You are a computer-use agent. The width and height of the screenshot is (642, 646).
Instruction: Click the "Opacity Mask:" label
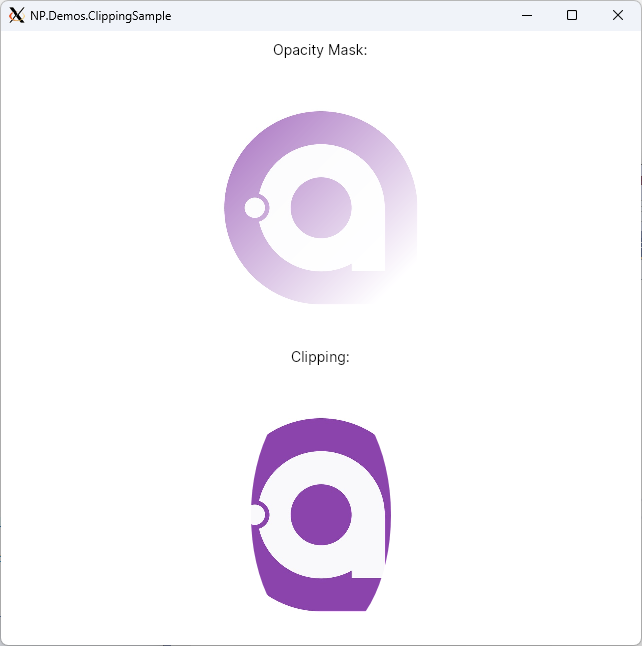[x=320, y=50]
